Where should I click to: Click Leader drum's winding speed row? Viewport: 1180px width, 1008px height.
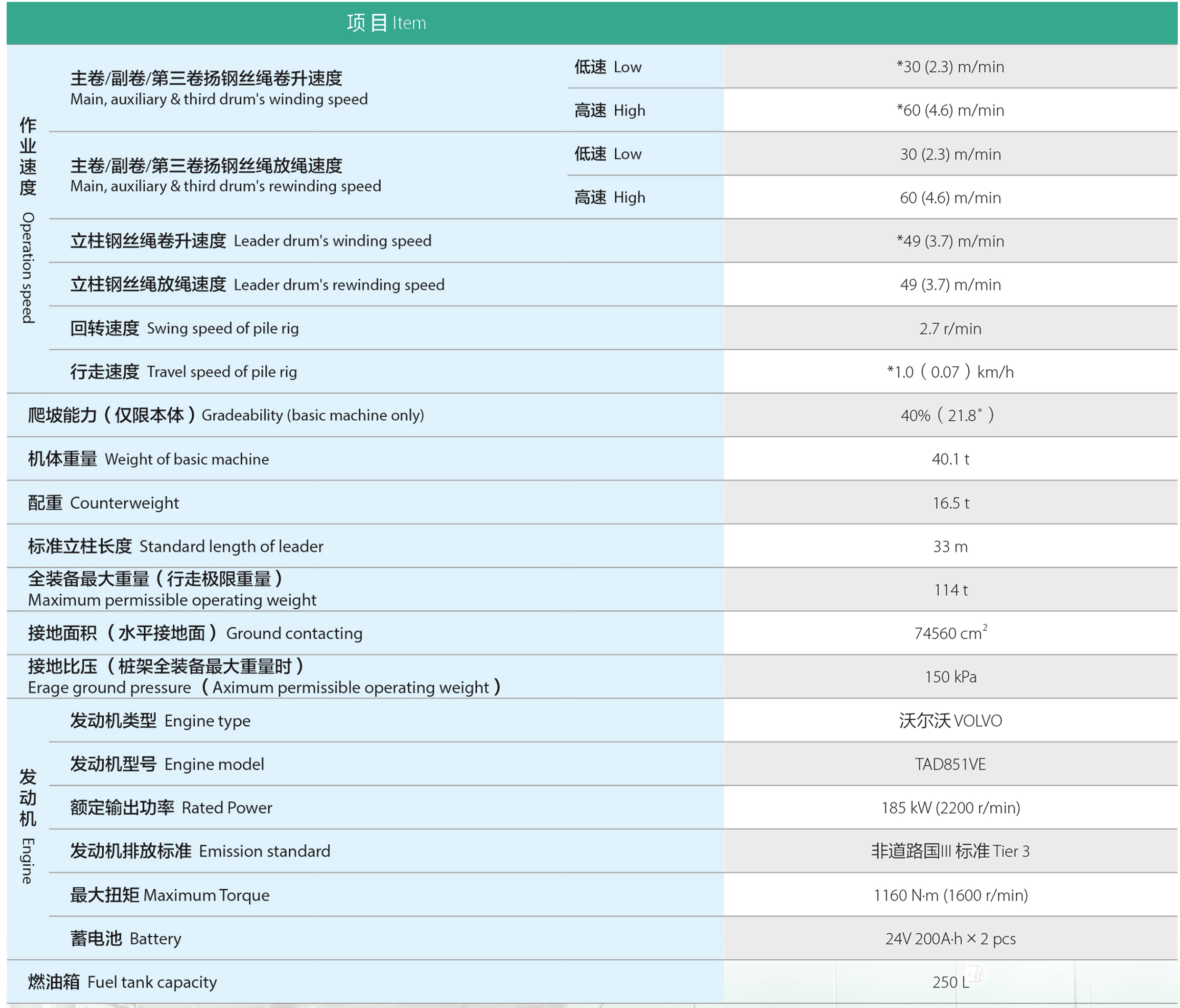(x=251, y=241)
